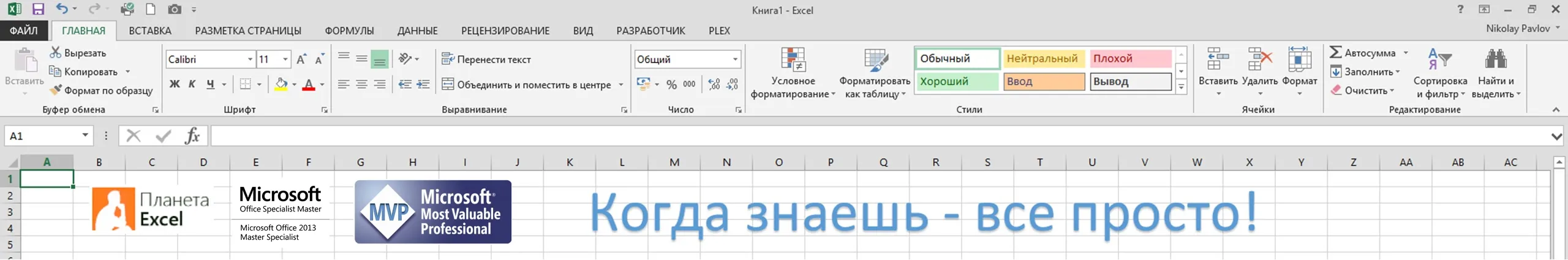Click the percent style icon

point(671,85)
